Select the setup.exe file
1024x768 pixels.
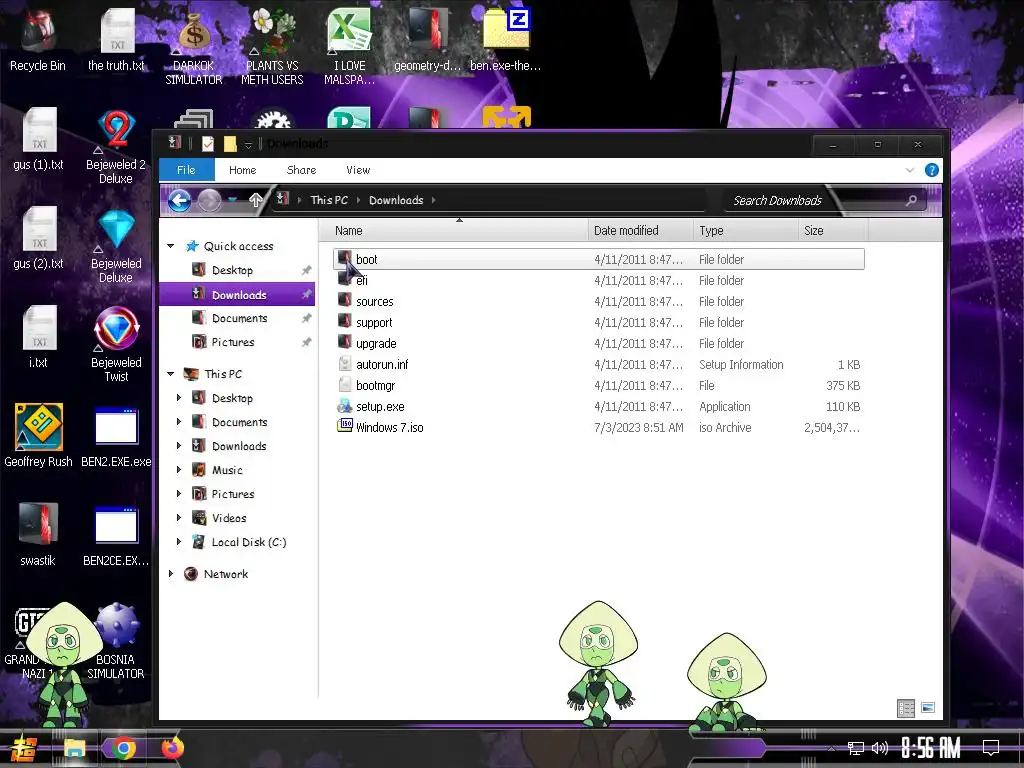click(598, 406)
